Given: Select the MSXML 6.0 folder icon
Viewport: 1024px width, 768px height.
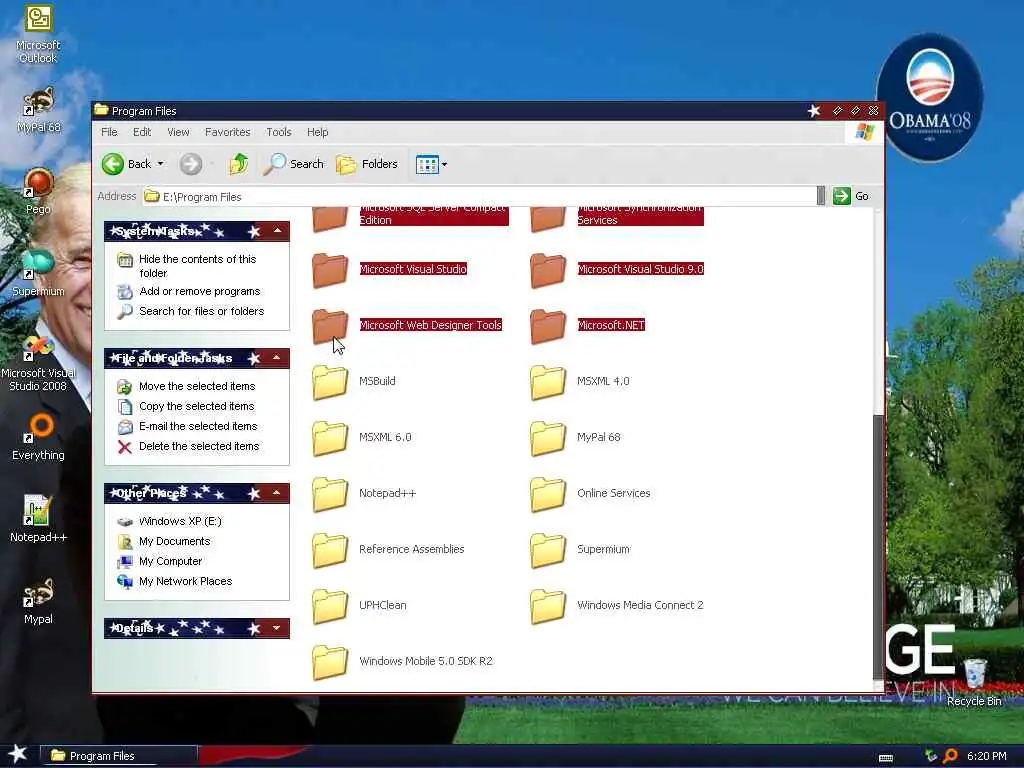Looking at the screenshot, I should pos(330,438).
